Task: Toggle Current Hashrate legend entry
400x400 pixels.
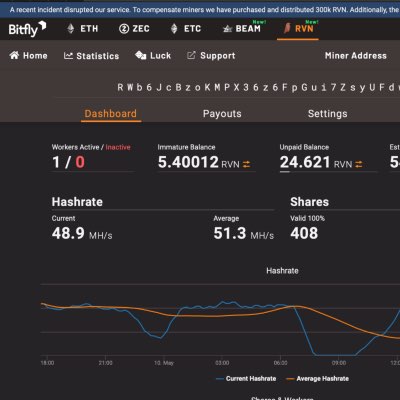Action: pyautogui.click(x=246, y=379)
